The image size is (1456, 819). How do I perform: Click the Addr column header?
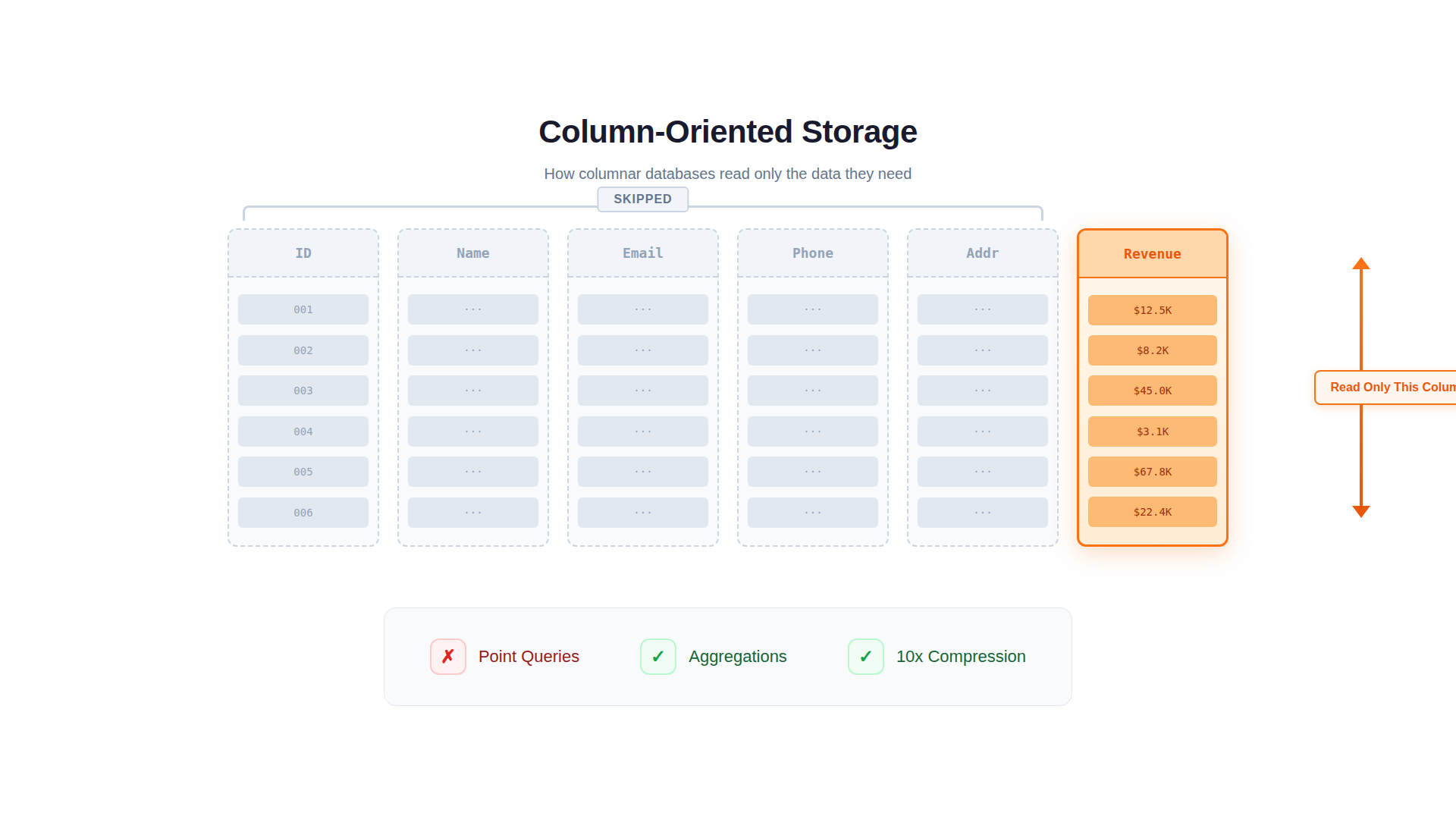pyautogui.click(x=983, y=253)
